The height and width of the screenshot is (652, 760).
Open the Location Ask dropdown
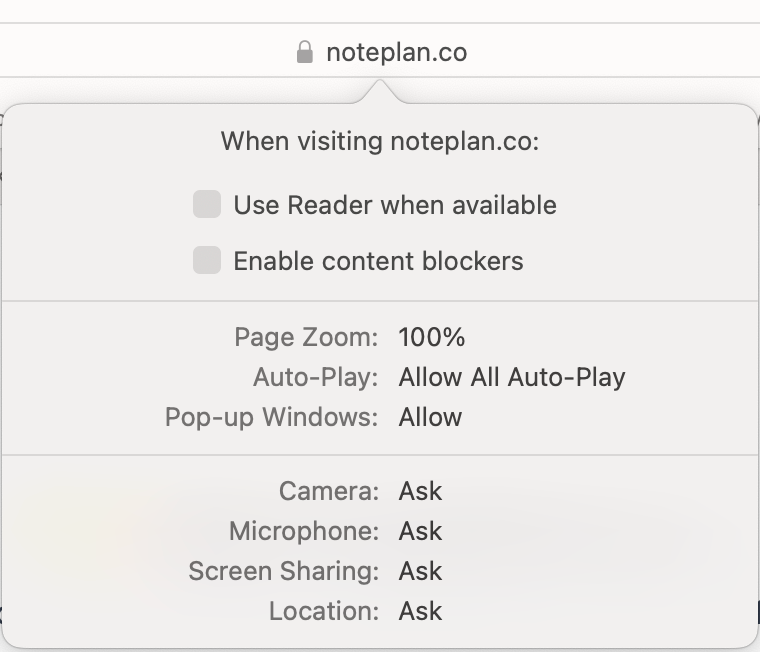420,611
